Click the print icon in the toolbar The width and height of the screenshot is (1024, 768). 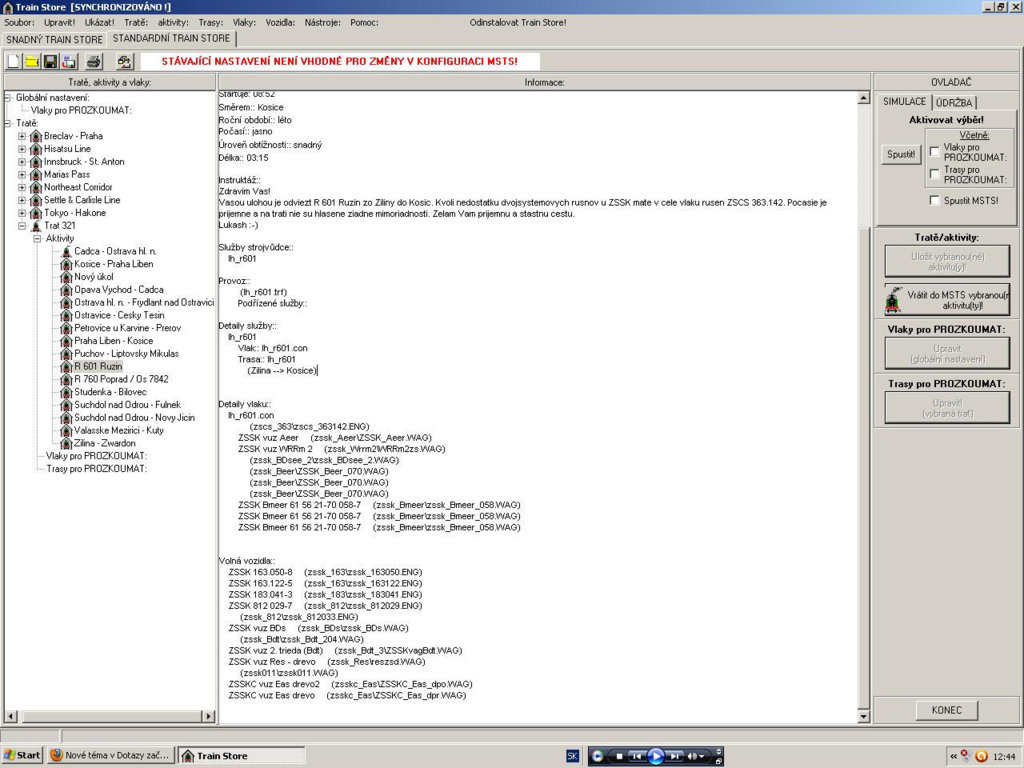pos(93,62)
